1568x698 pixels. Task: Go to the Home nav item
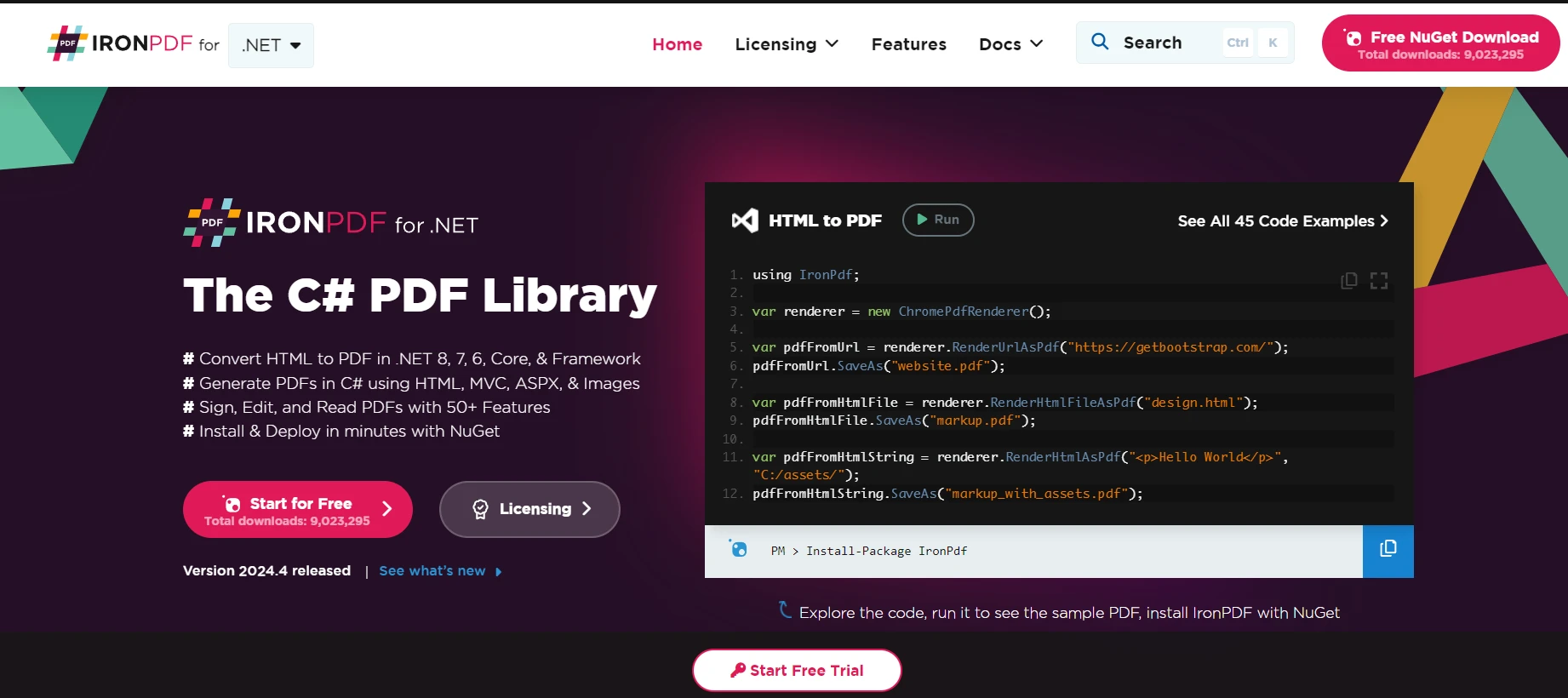point(677,44)
